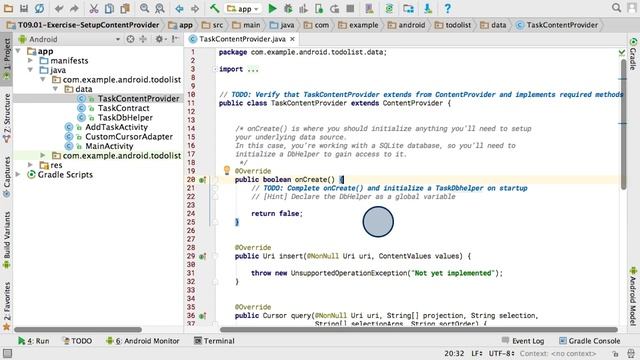640x360 pixels.
Task: Open Project panel gear settings
Action: (x=160, y=39)
